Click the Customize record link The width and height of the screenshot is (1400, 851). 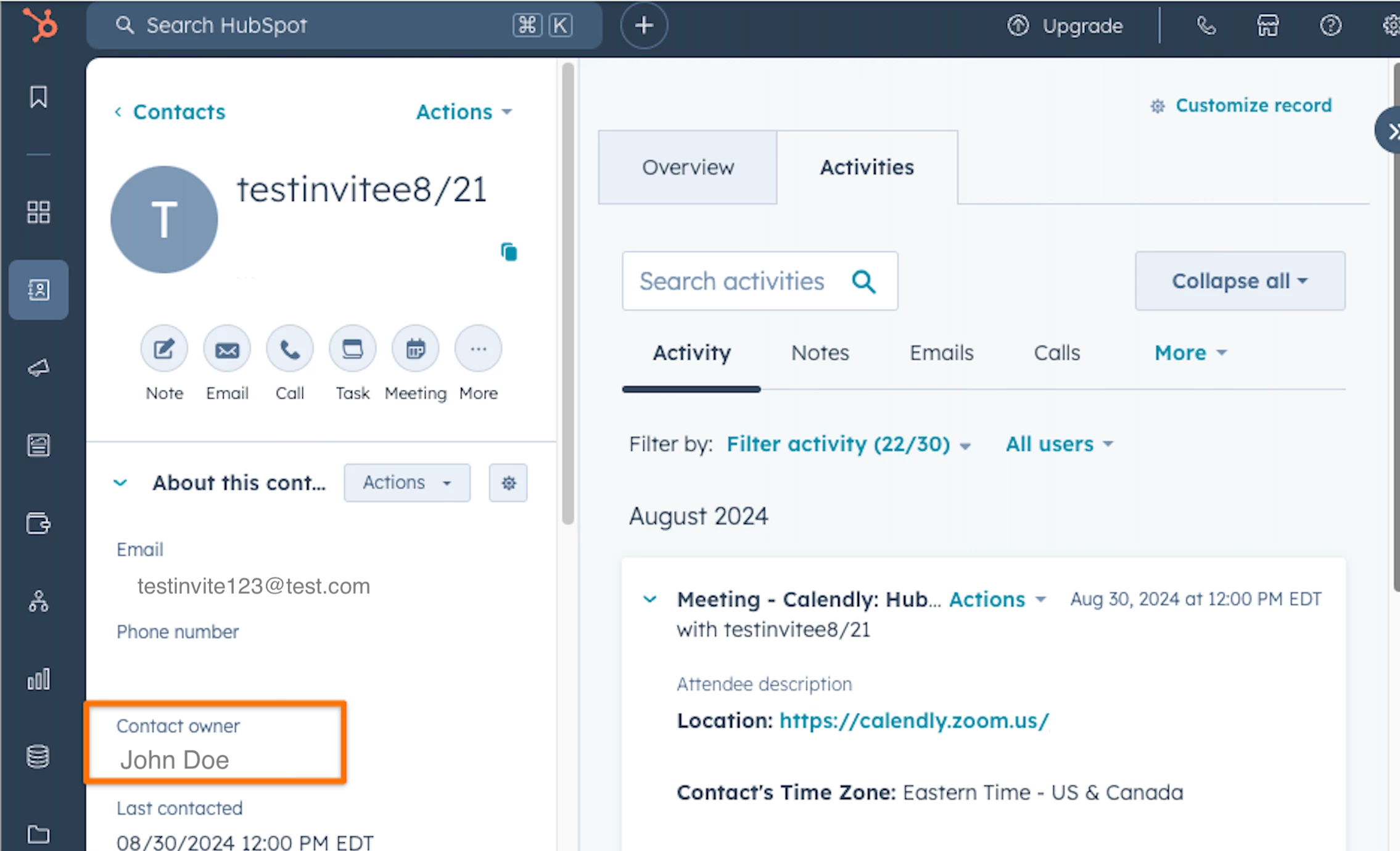point(1253,105)
